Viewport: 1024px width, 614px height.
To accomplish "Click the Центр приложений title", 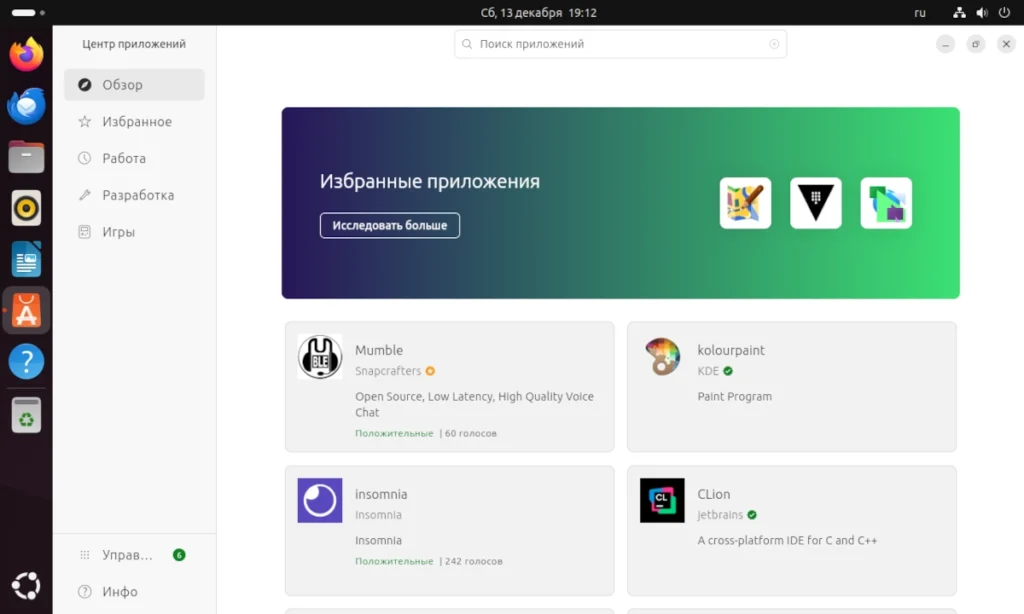I will click(134, 44).
